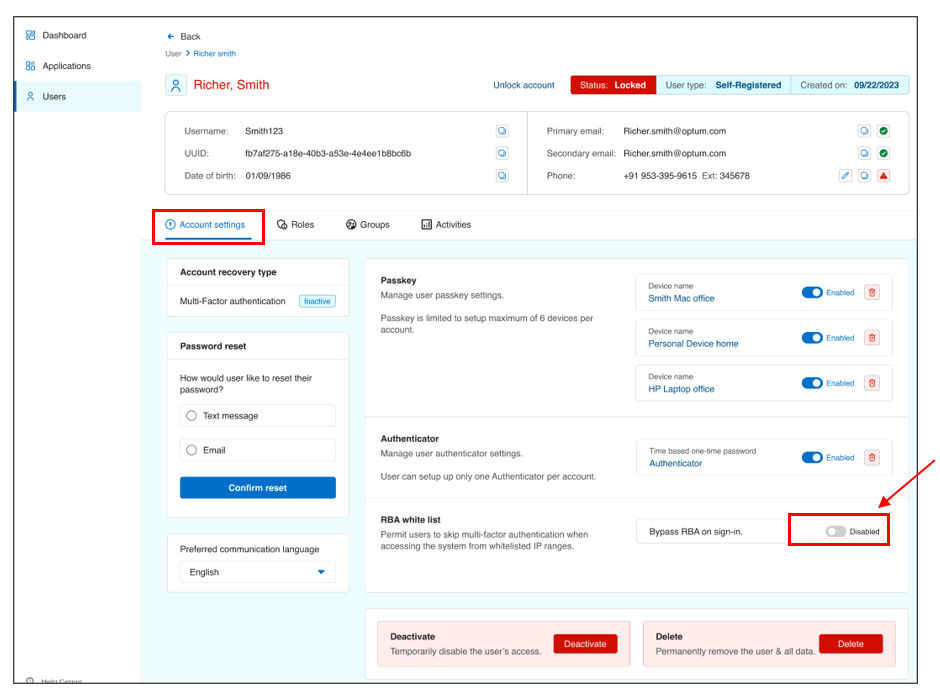Open the Authenticator link
The image size is (940, 694).
click(x=675, y=463)
